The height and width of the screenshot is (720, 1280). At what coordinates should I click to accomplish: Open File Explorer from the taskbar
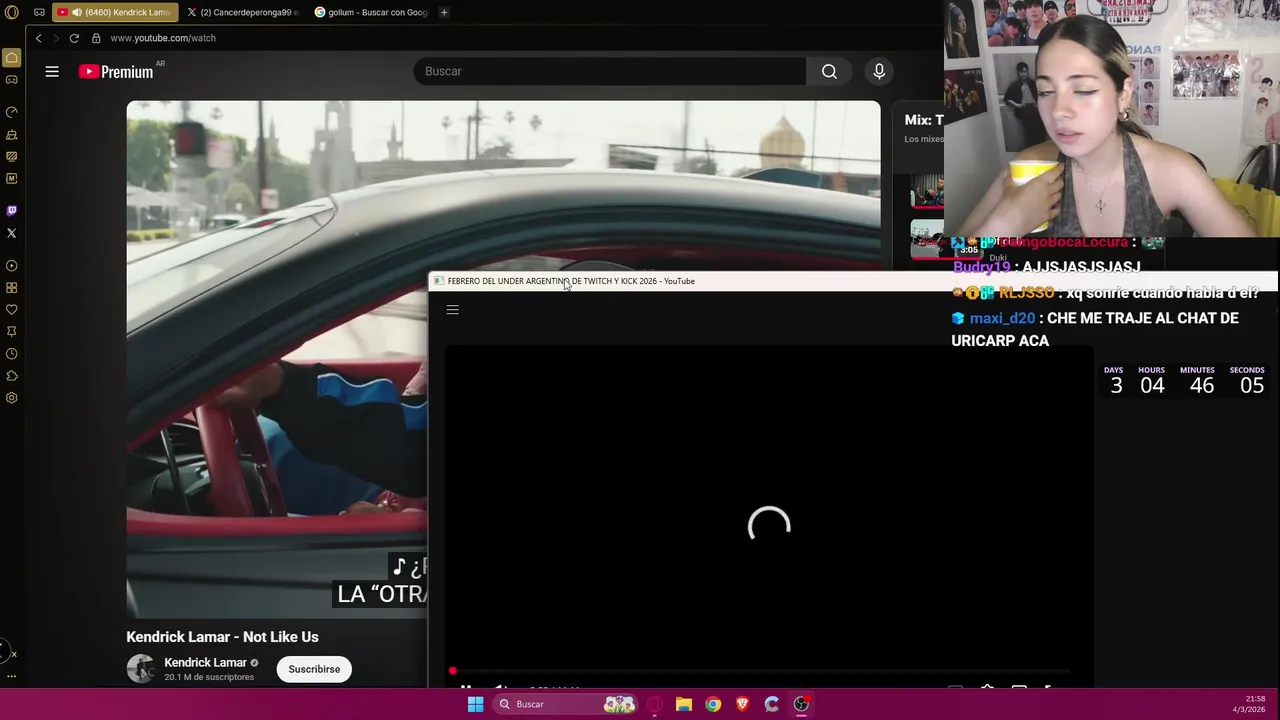684,704
